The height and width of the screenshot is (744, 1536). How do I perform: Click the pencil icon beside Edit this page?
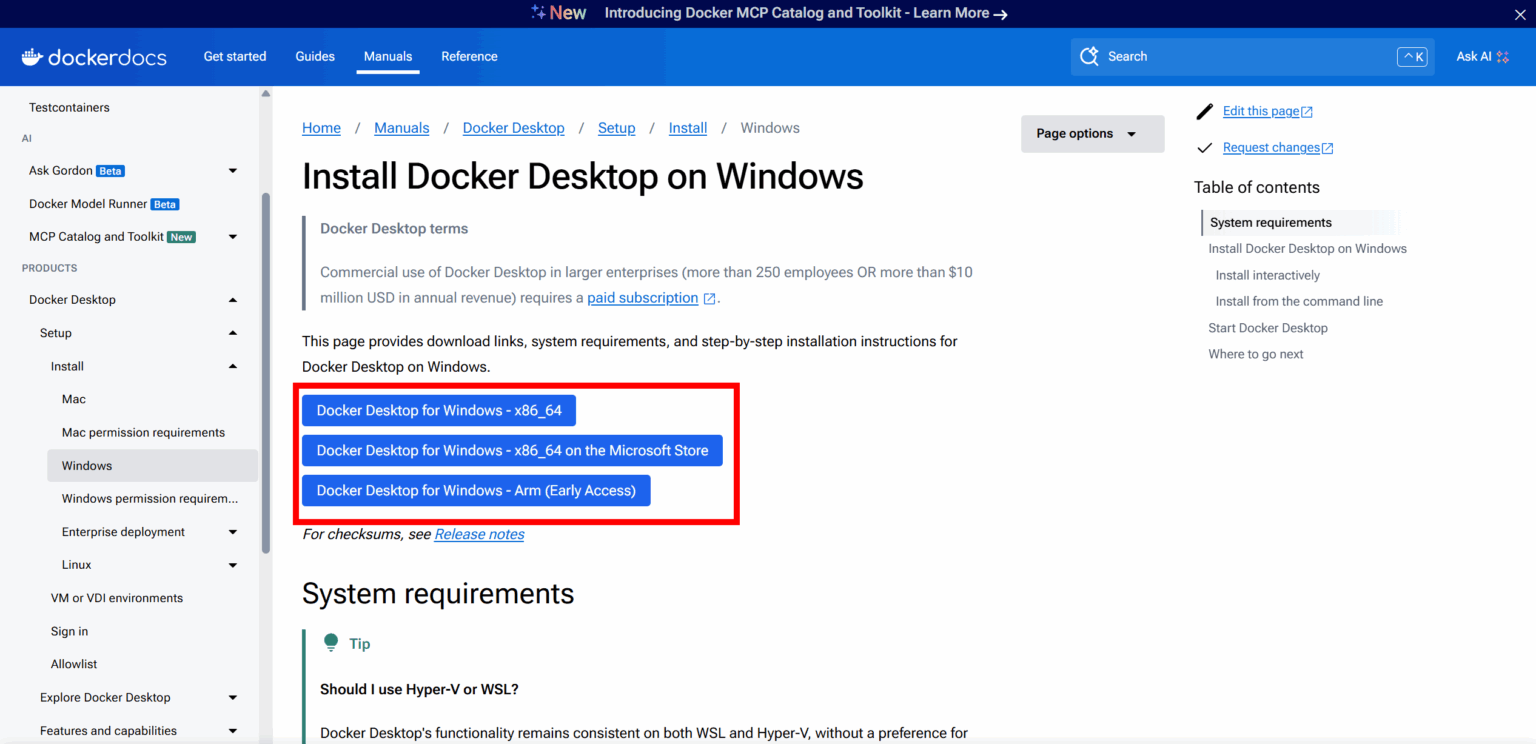pos(1205,111)
